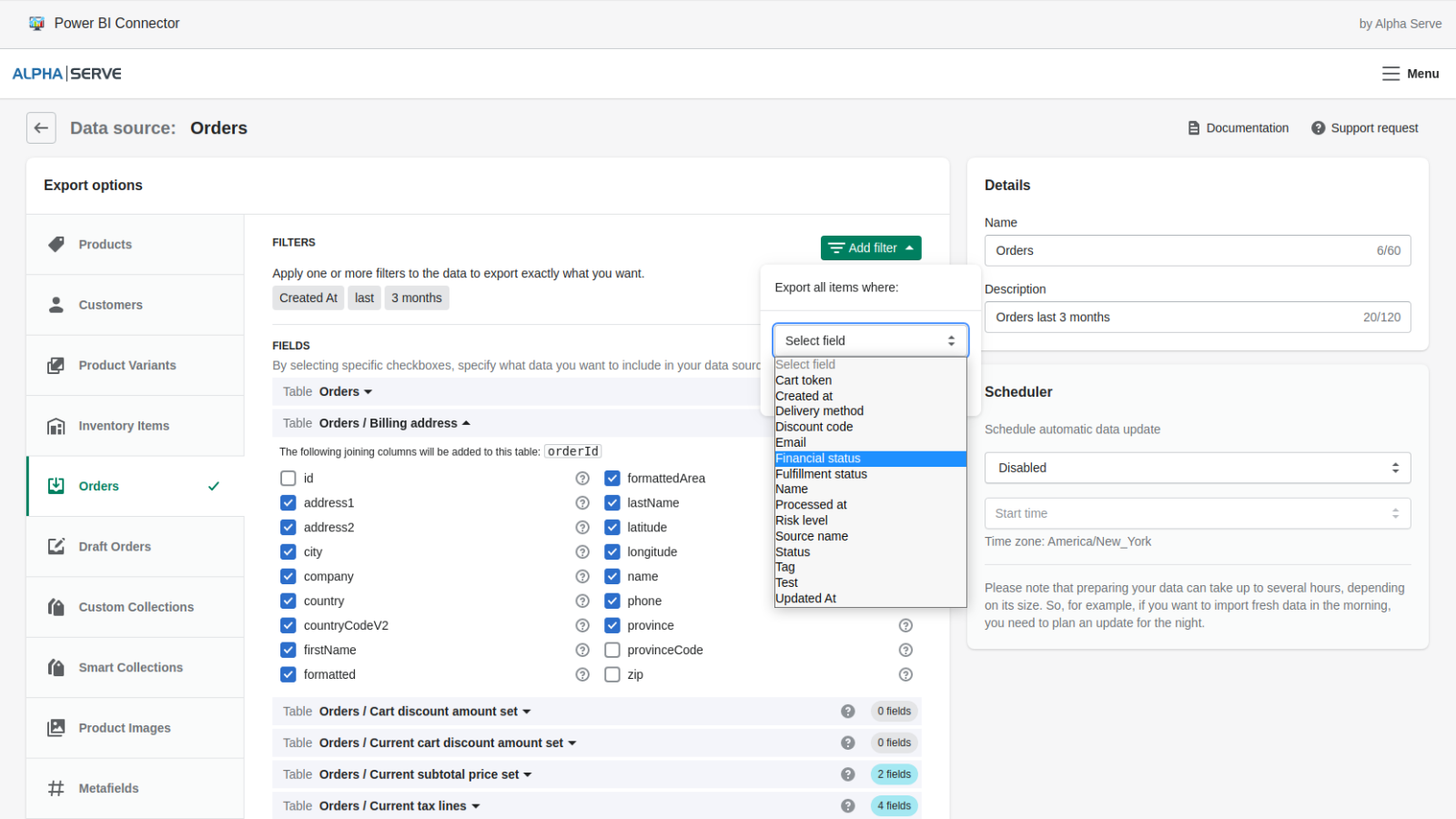Image resolution: width=1456 pixels, height=819 pixels.
Task: Click the Description input showing Orders last 3 months
Action: click(x=1196, y=317)
